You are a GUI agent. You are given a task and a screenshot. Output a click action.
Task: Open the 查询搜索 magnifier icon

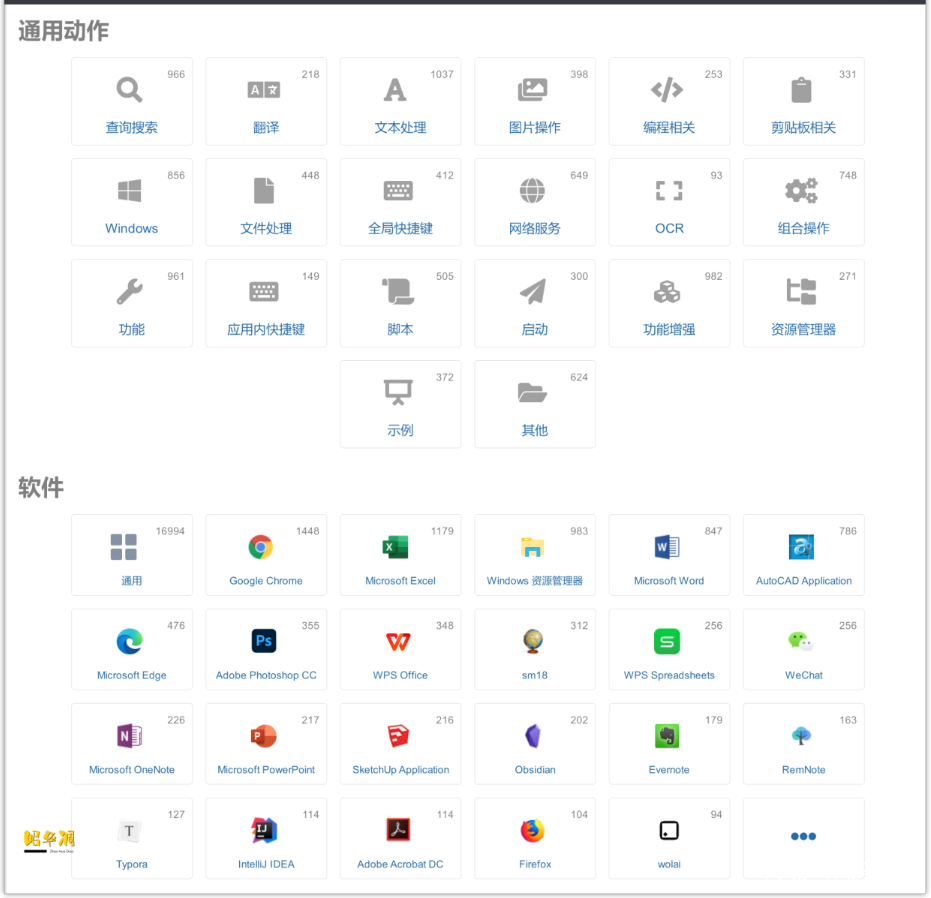(x=129, y=90)
